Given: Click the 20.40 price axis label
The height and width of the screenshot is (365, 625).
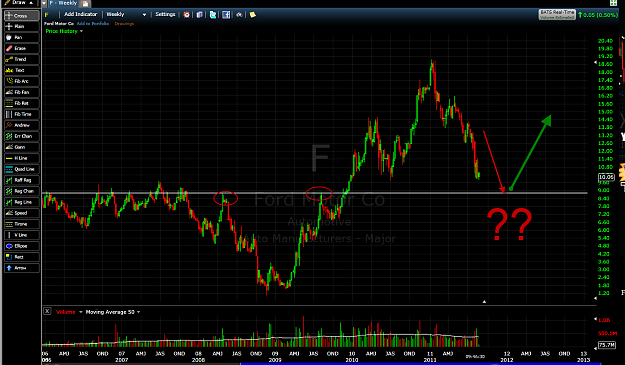Looking at the screenshot, I should [605, 41].
